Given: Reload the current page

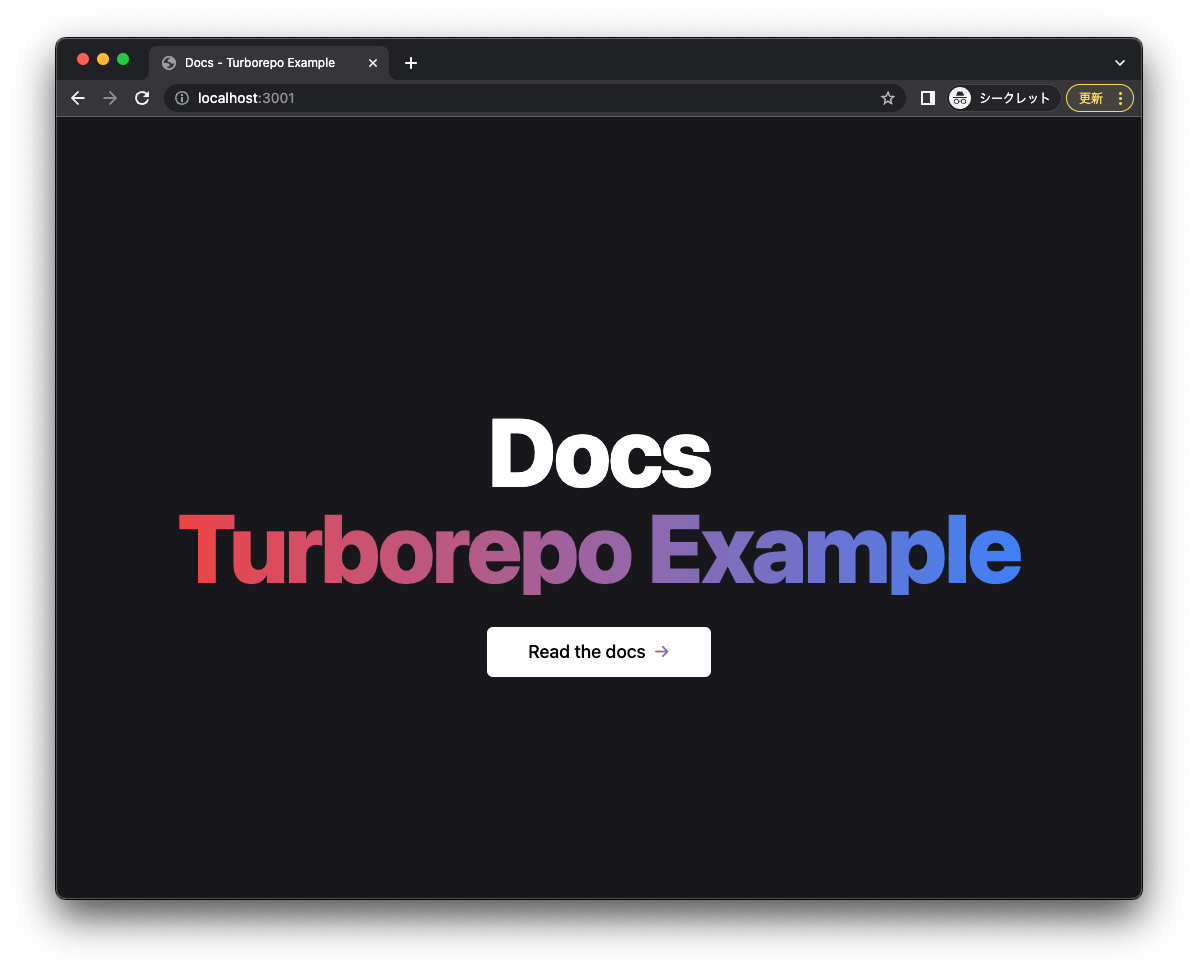Looking at the screenshot, I should pyautogui.click(x=142, y=98).
